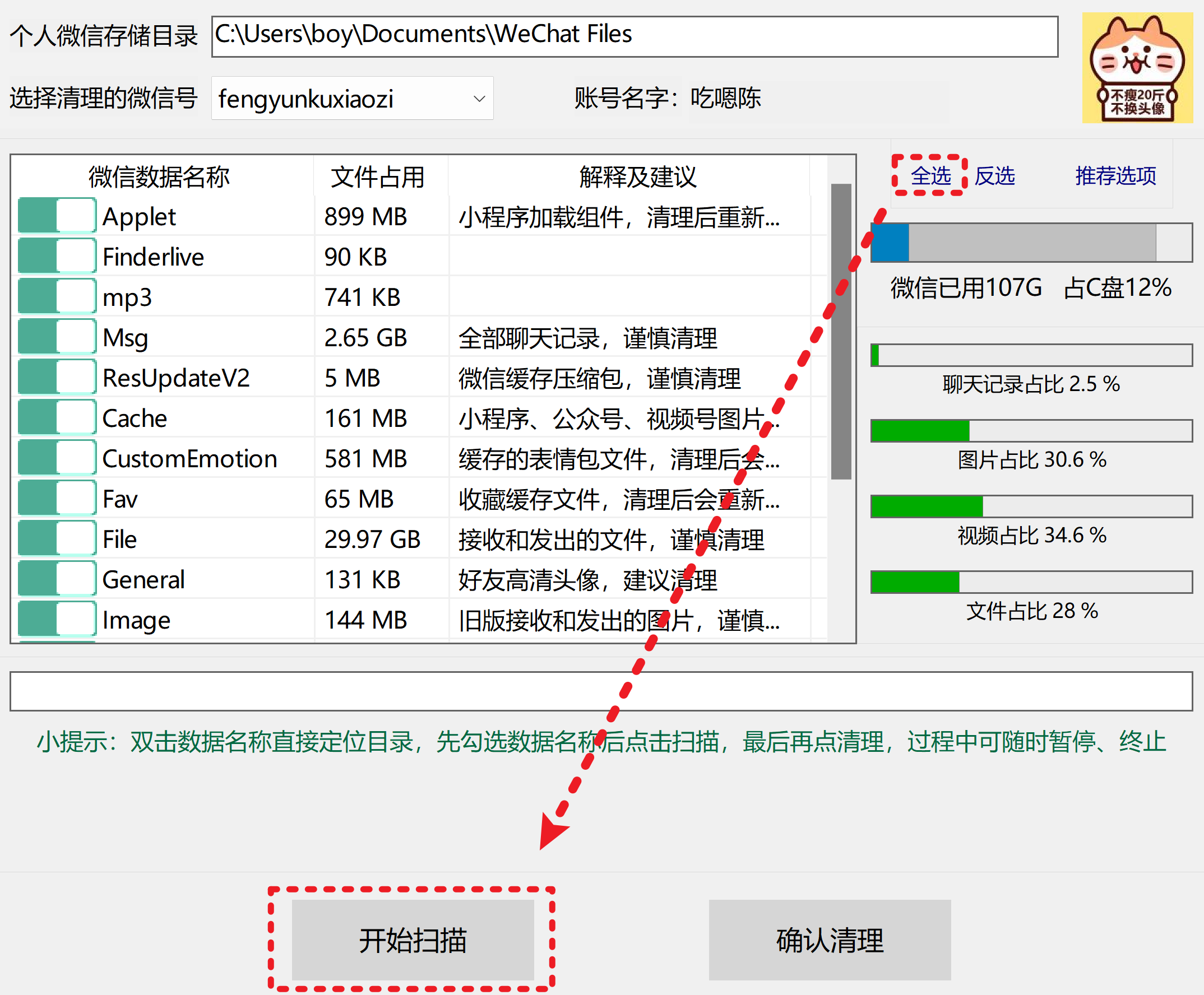Select the Applet data name
Image resolution: width=1204 pixels, height=995 pixels.
tap(139, 217)
